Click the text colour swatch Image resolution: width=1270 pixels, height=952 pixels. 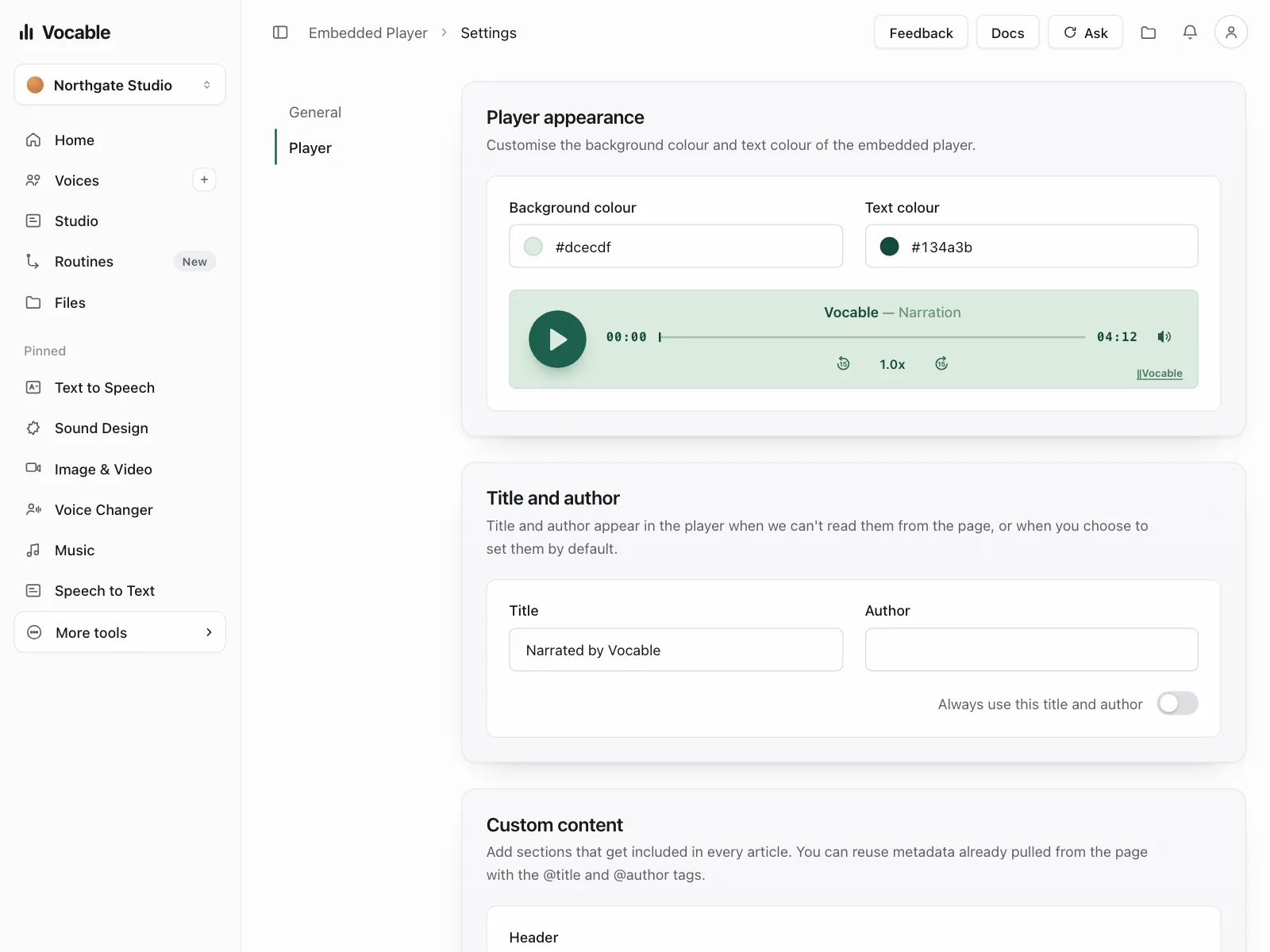(889, 247)
